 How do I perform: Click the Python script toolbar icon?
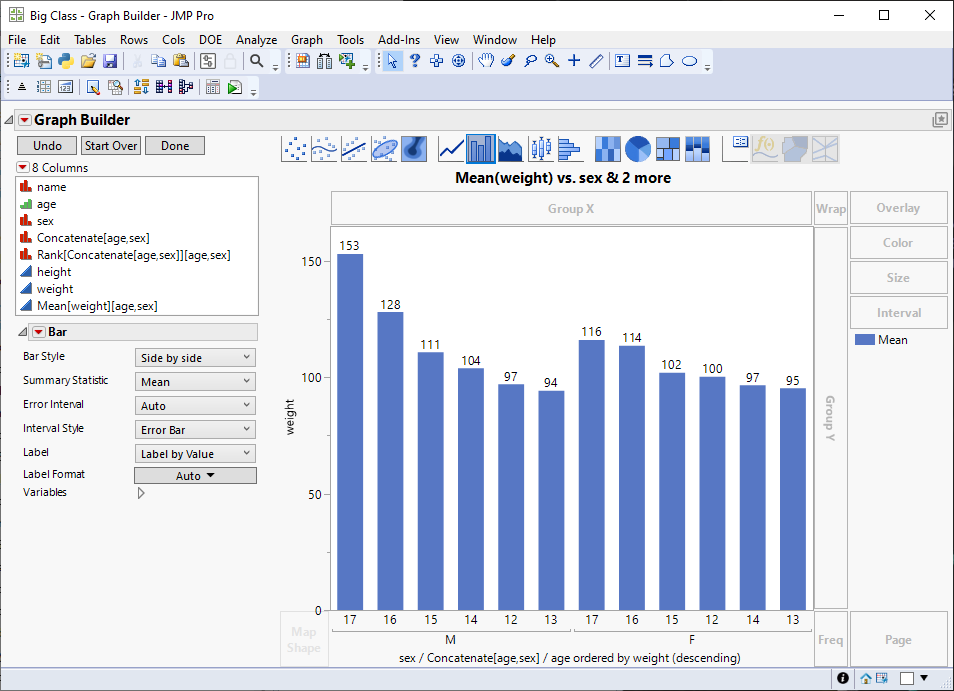66,61
